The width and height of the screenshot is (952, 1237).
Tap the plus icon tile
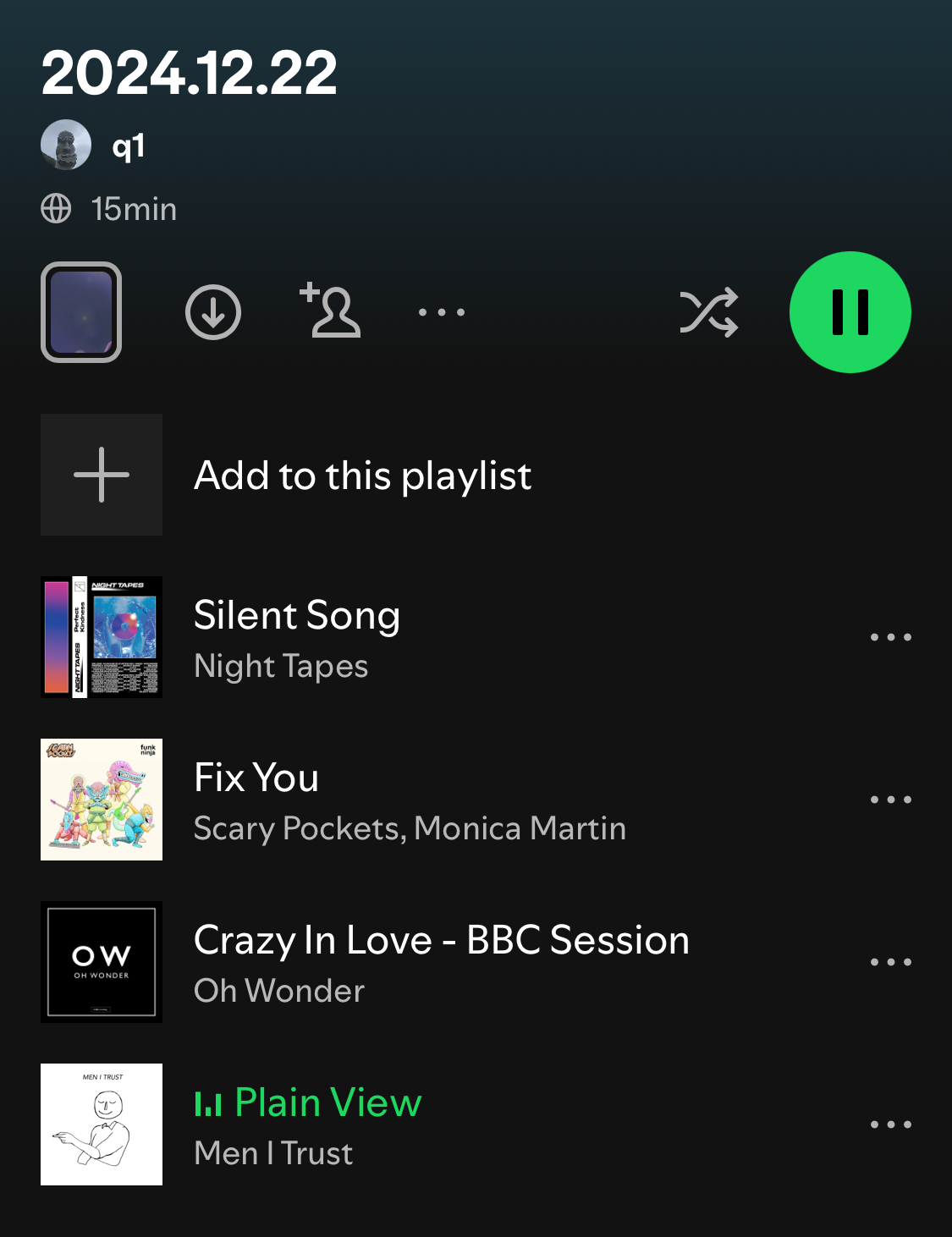click(x=102, y=475)
